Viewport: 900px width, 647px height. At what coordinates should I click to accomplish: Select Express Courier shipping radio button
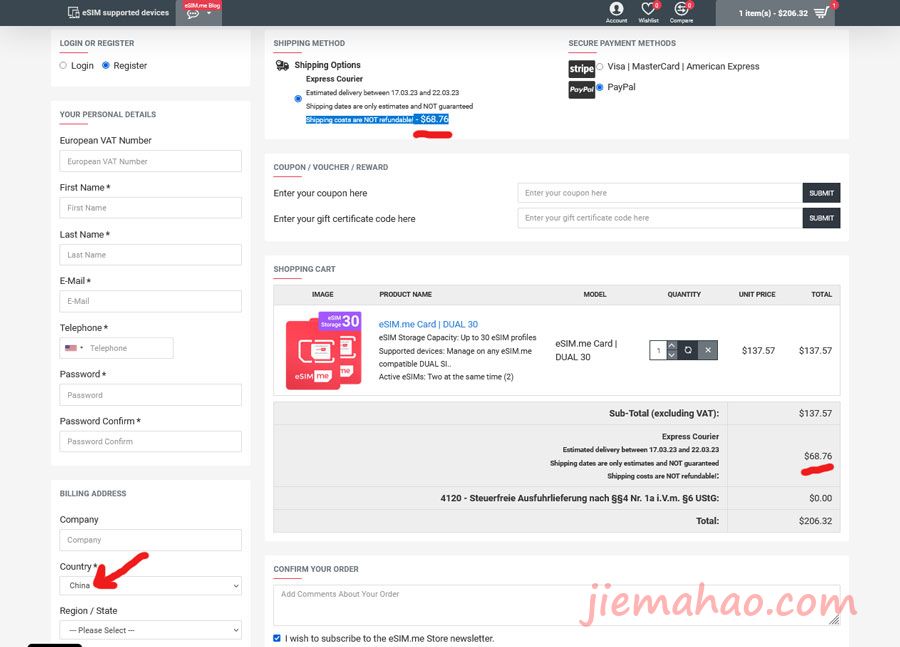point(298,99)
